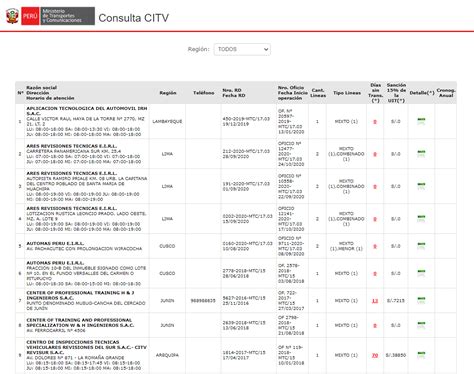Click days link for ARES Carretera Panamericana Sur row
Viewport: 474px width, 374px height.
tap(375, 154)
